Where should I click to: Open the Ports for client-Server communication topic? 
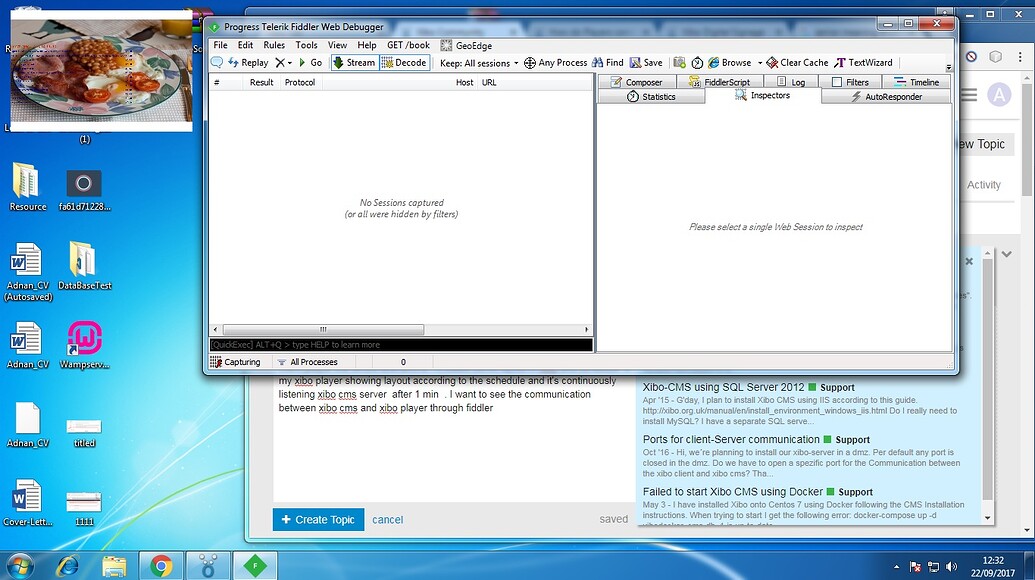[731, 439]
